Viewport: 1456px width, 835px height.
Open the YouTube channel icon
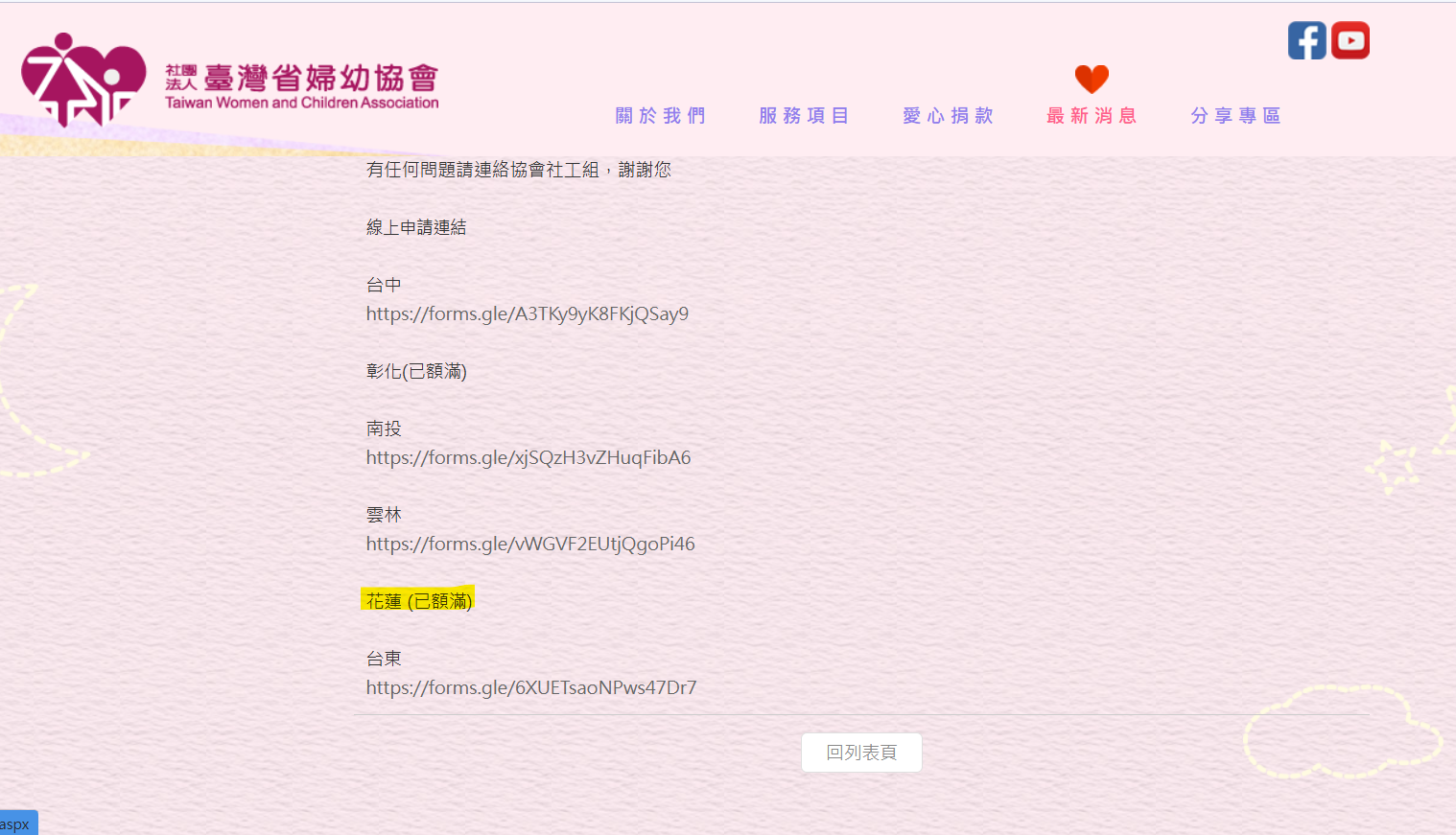coord(1350,40)
